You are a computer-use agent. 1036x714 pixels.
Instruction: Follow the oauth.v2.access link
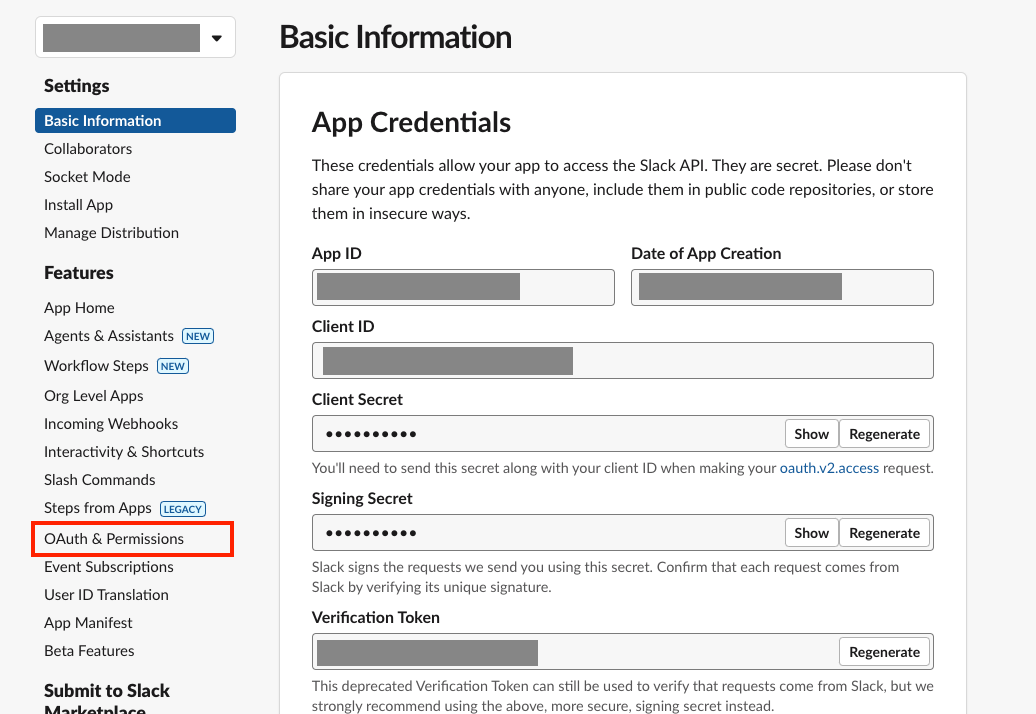coord(829,468)
